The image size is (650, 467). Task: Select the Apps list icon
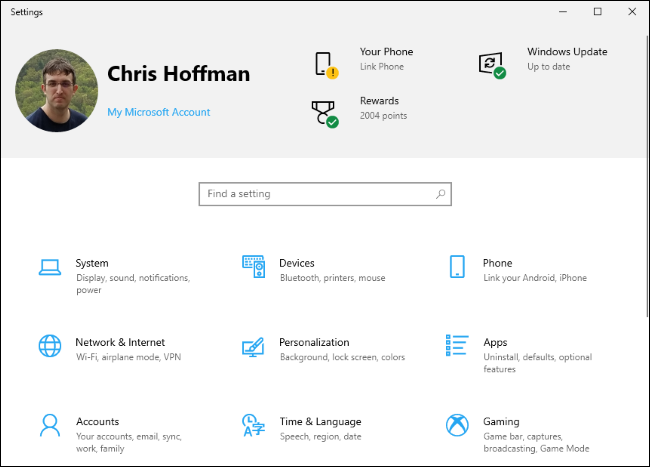click(457, 345)
